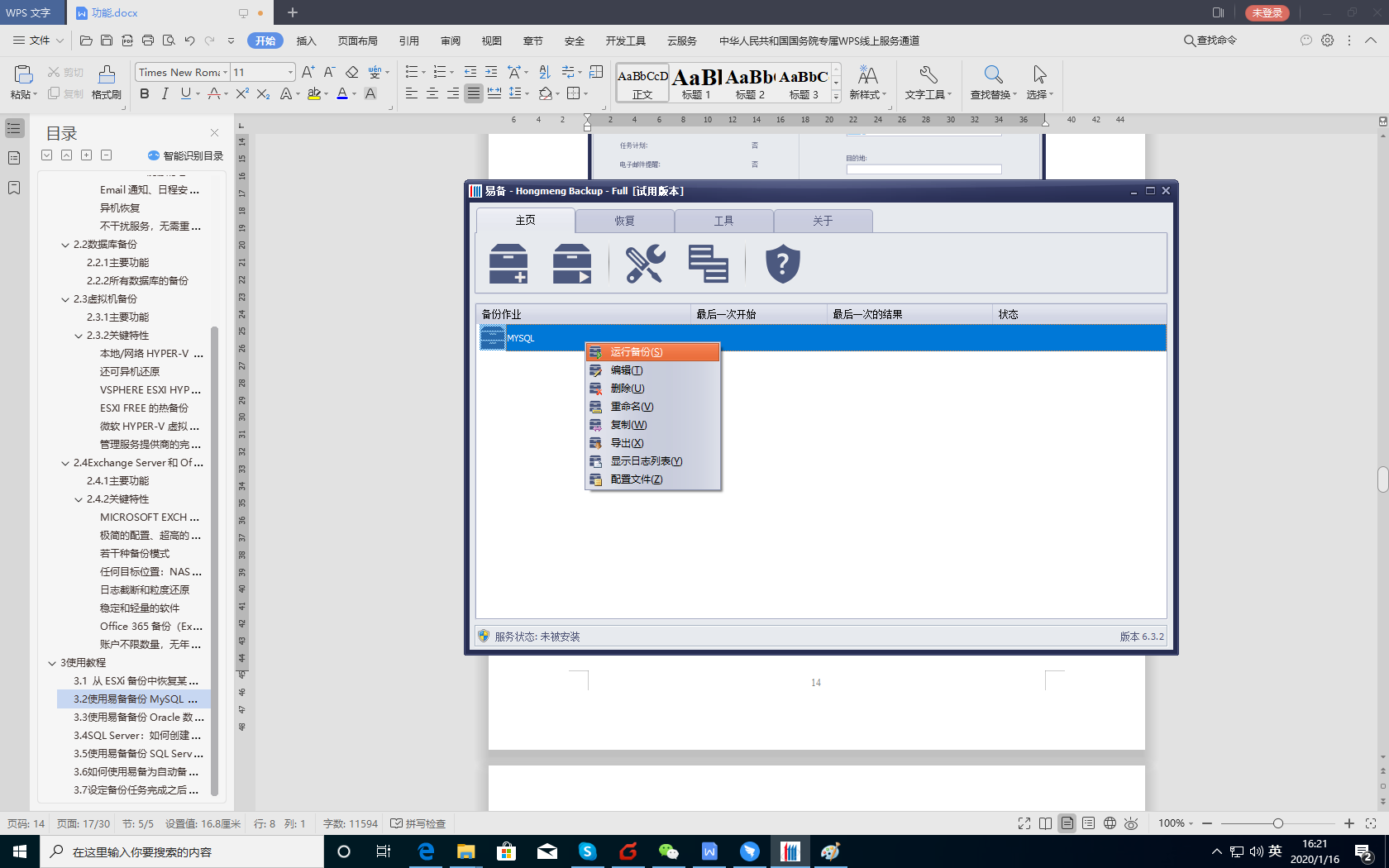Click the increase font size icon
This screenshot has height=868, width=1389.
[308, 72]
